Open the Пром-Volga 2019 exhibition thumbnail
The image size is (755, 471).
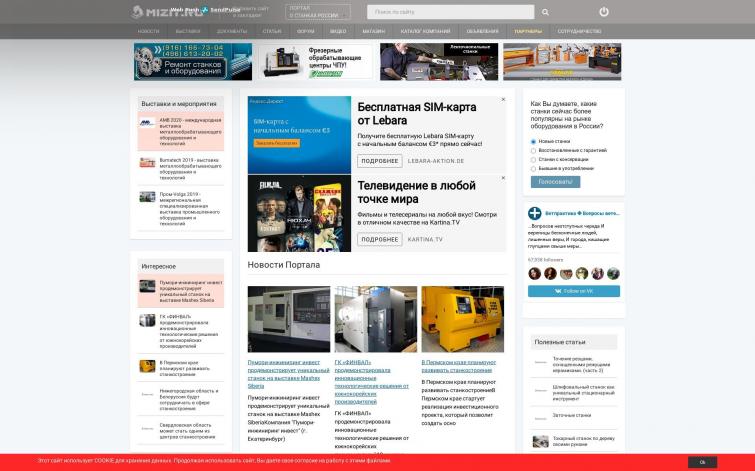147,196
